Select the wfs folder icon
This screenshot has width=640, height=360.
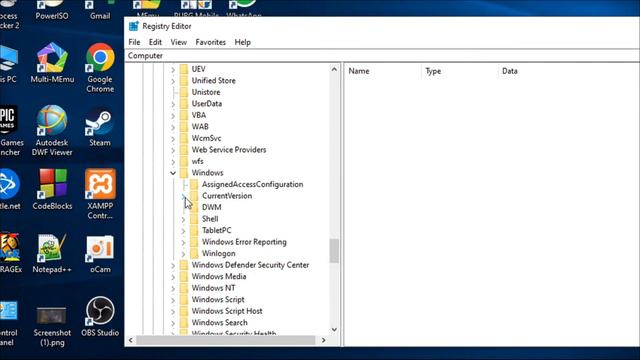(x=184, y=161)
